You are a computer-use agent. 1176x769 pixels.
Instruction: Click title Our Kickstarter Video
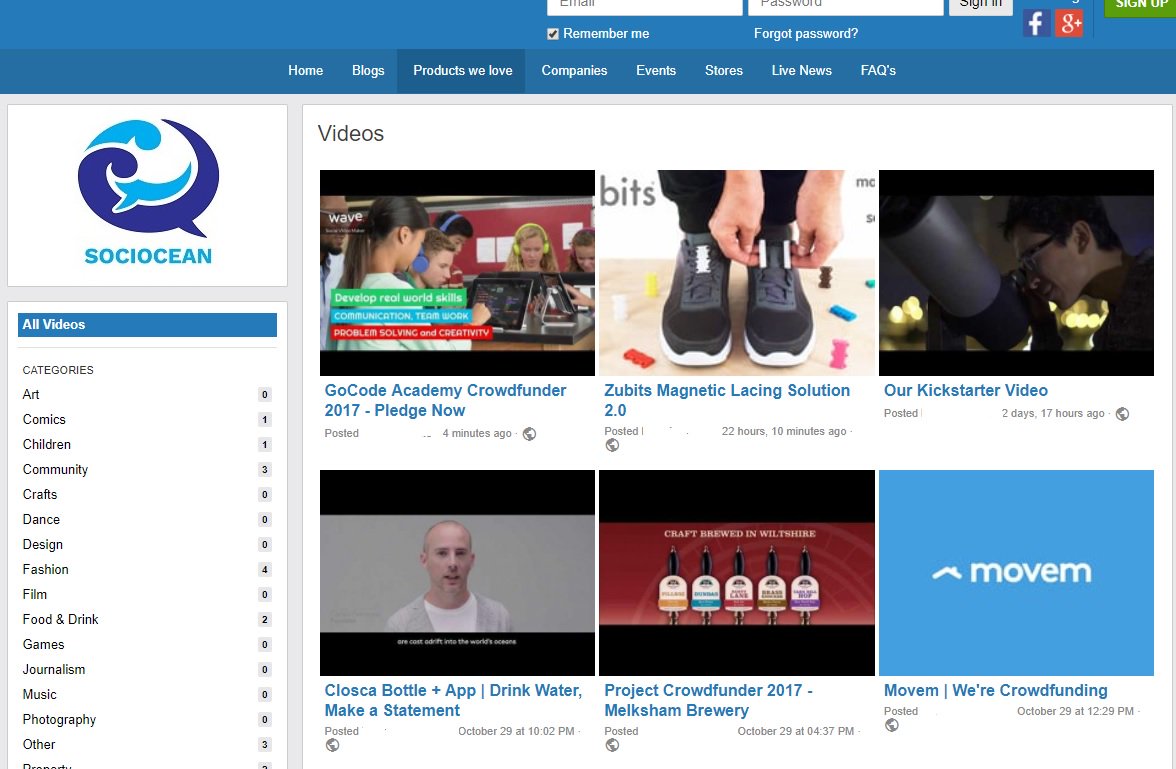click(965, 391)
